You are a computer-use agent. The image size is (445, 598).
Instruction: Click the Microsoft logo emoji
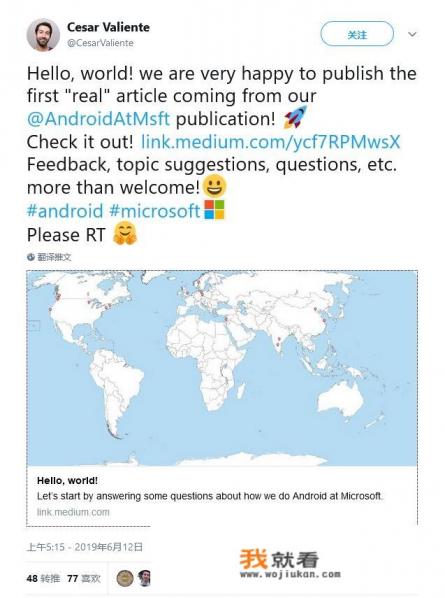[x=214, y=209]
